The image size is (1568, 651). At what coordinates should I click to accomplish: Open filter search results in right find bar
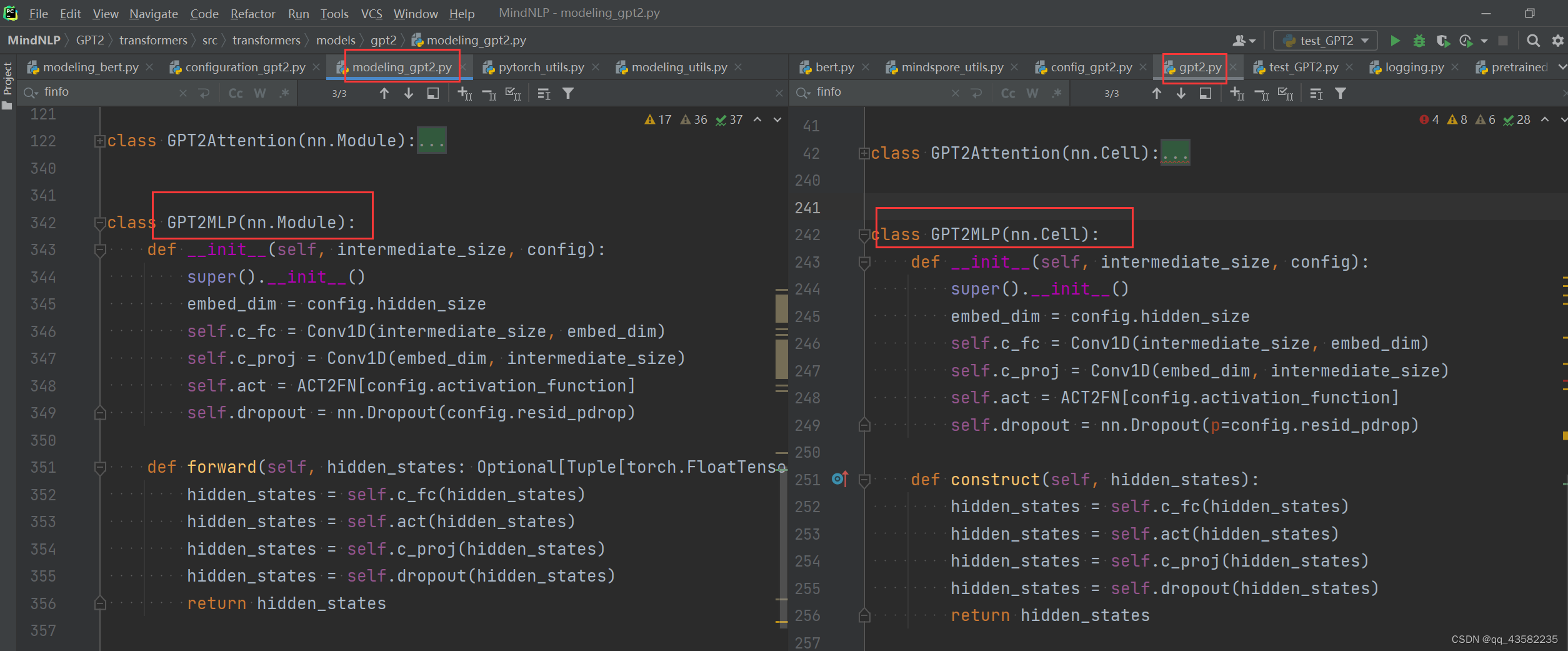pos(1341,93)
